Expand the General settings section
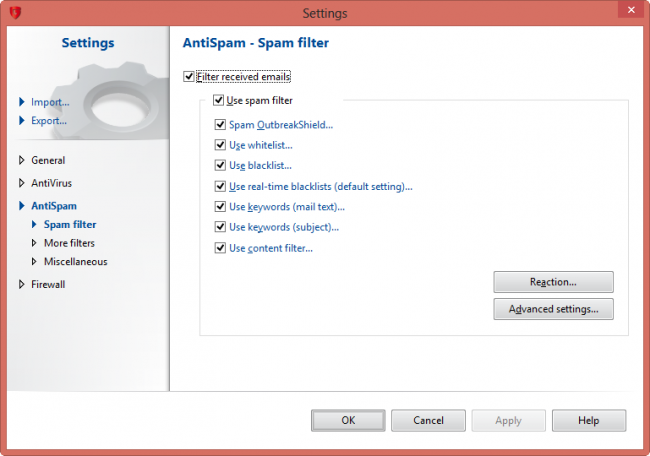The height and width of the screenshot is (456, 650). click(x=21, y=160)
